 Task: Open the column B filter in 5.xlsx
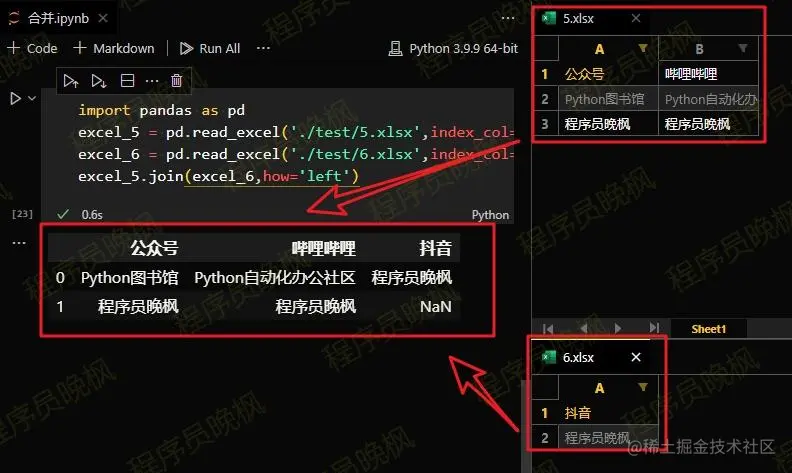(742, 49)
